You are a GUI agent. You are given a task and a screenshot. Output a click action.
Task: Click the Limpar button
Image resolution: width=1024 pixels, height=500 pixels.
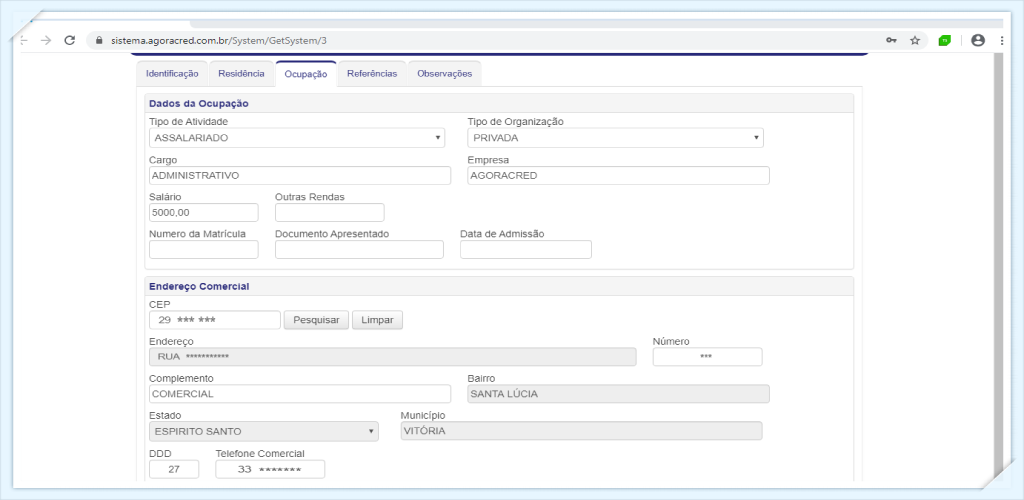377,320
